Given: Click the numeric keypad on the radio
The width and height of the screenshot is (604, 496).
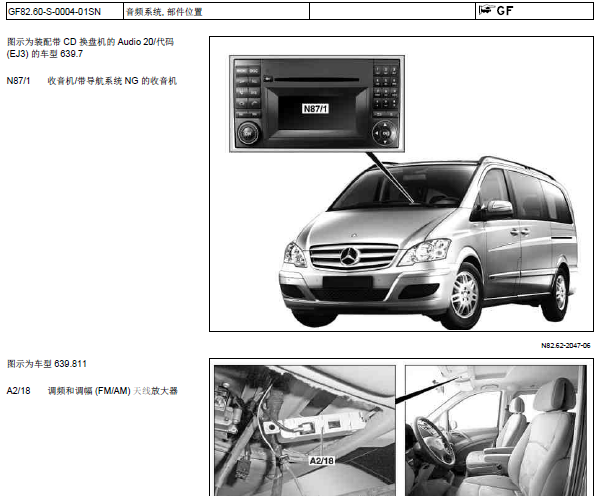Looking at the screenshot, I should pyautogui.click(x=386, y=87).
